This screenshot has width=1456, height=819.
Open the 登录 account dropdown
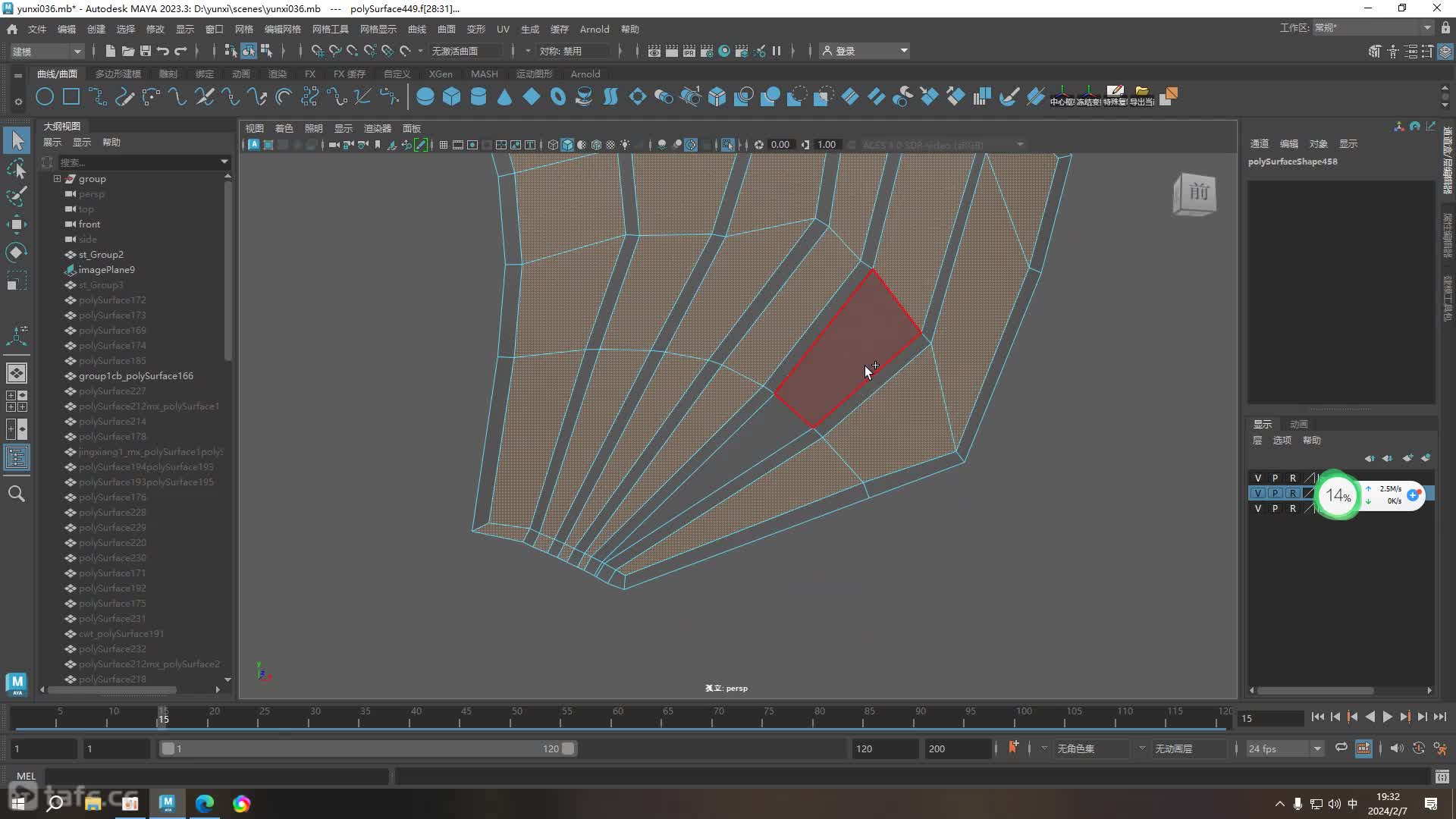864,51
